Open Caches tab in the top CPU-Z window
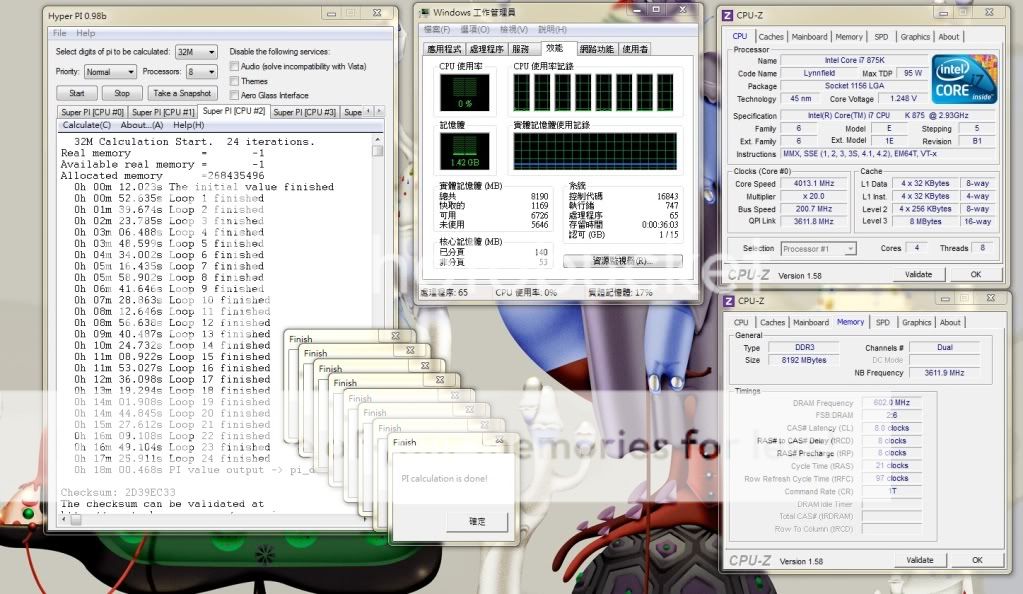1023x594 pixels. tap(771, 37)
